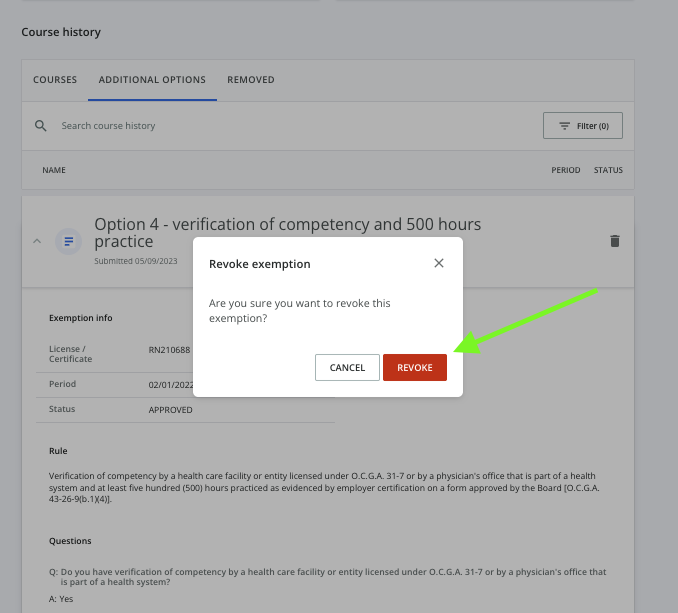Click the Revoke exemption dialog title

(259, 264)
